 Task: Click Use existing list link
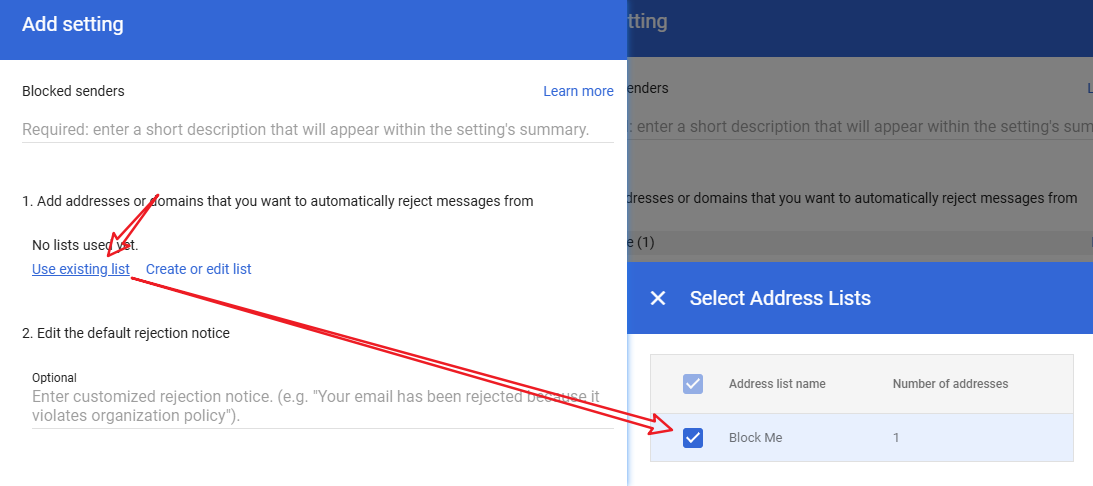[81, 269]
